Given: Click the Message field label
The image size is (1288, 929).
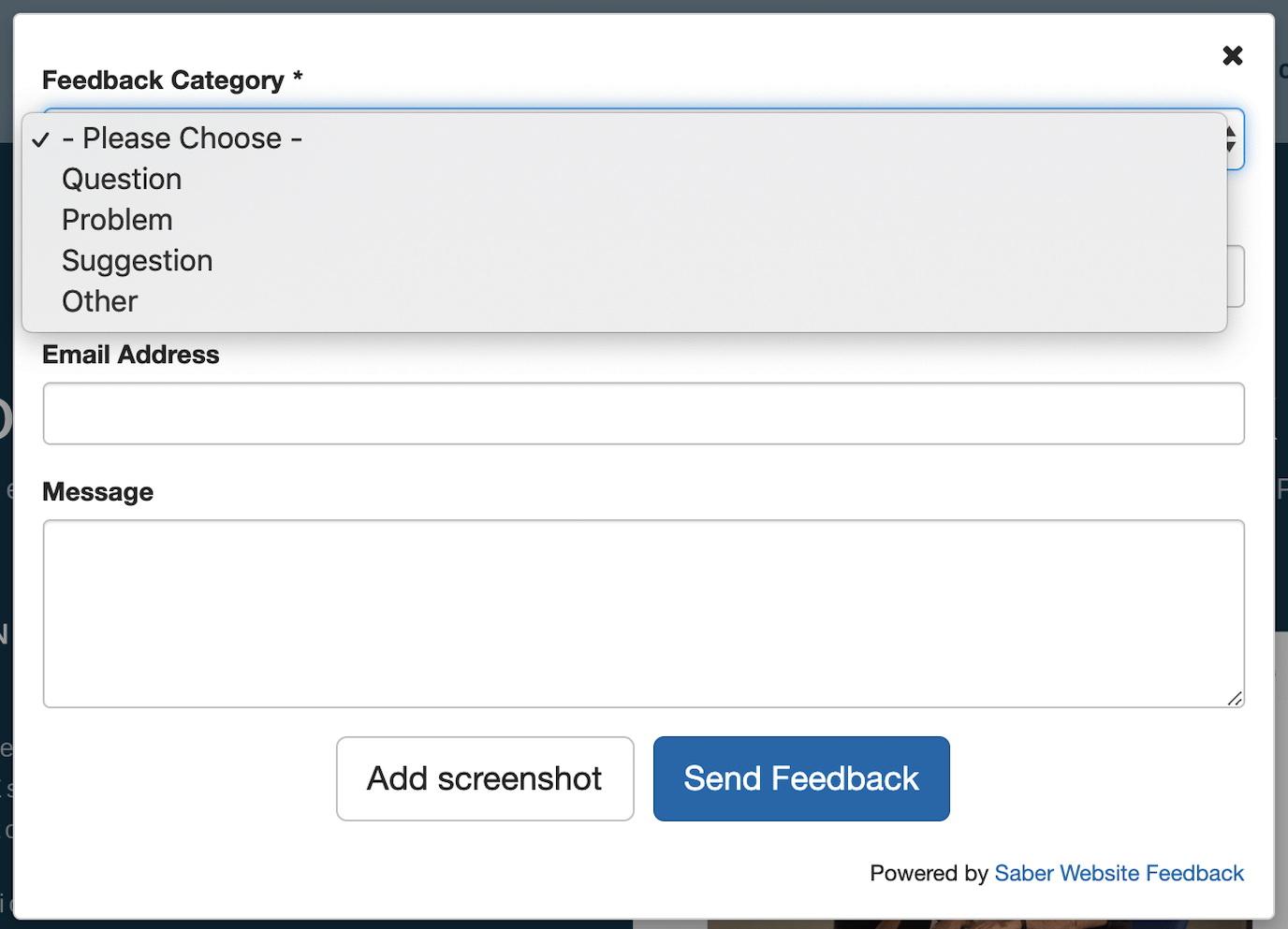Looking at the screenshot, I should pos(97,491).
